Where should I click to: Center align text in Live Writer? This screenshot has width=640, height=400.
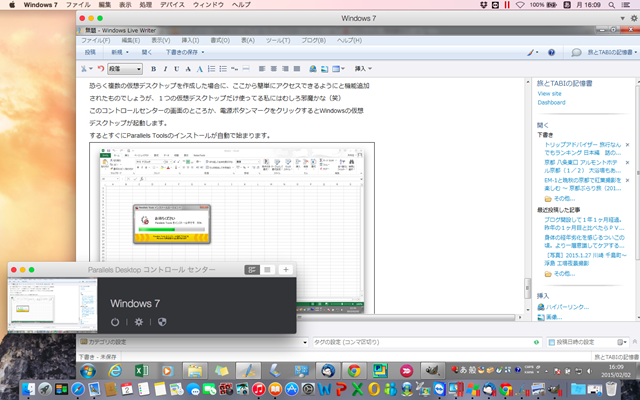click(x=273, y=69)
